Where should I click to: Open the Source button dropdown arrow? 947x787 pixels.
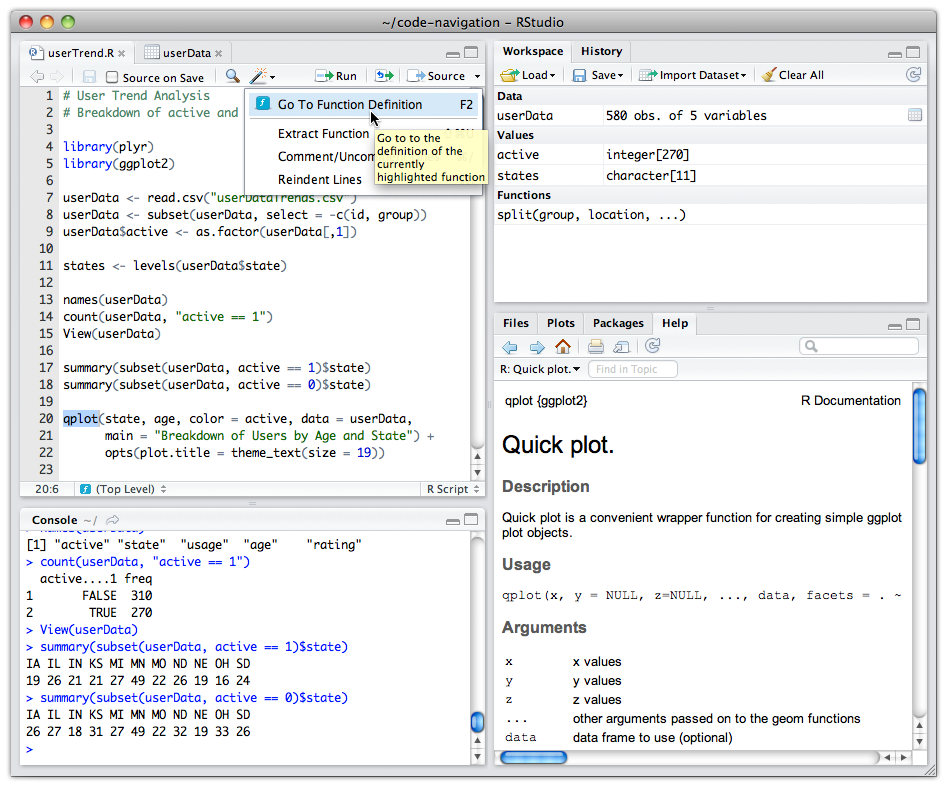click(x=477, y=77)
